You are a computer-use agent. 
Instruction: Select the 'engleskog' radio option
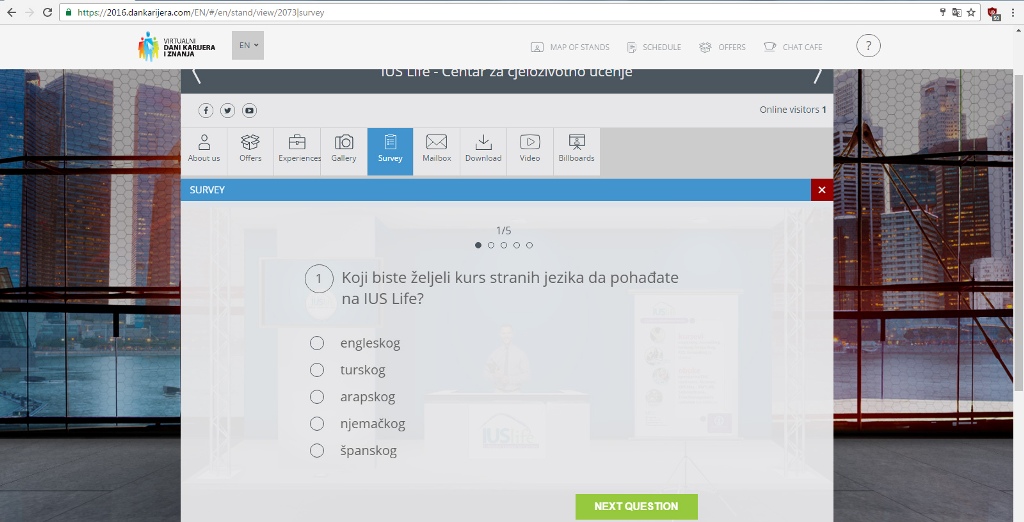pyautogui.click(x=317, y=343)
